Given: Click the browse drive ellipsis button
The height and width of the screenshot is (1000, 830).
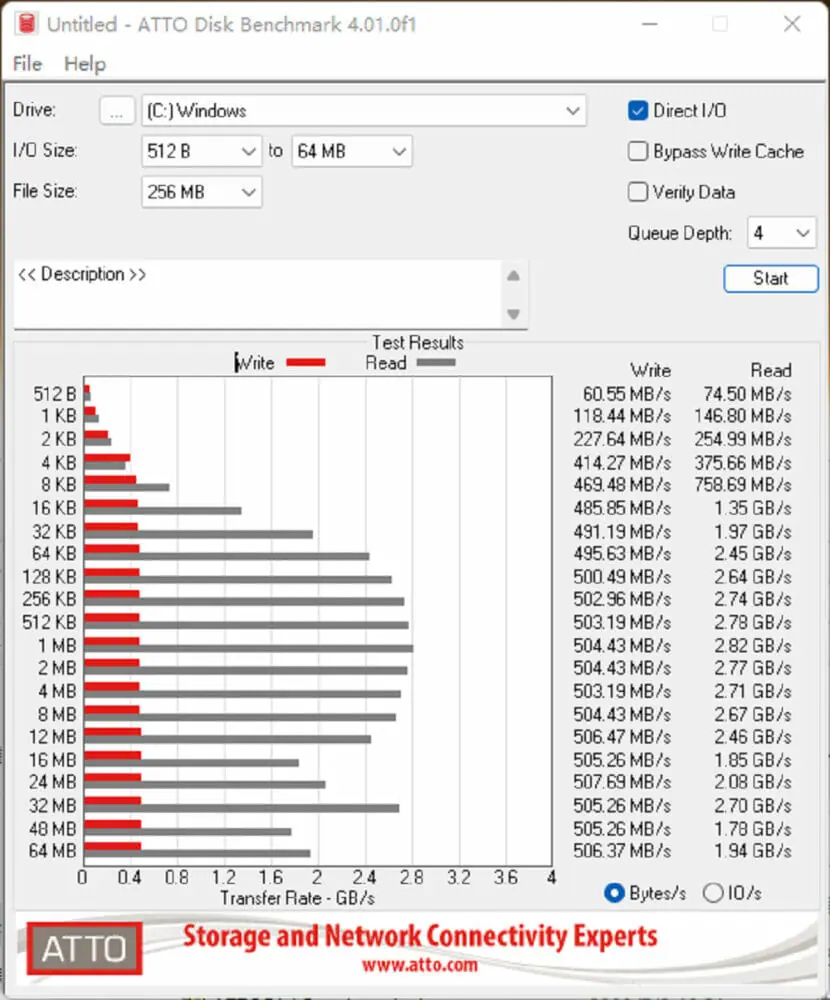Looking at the screenshot, I should [x=117, y=111].
